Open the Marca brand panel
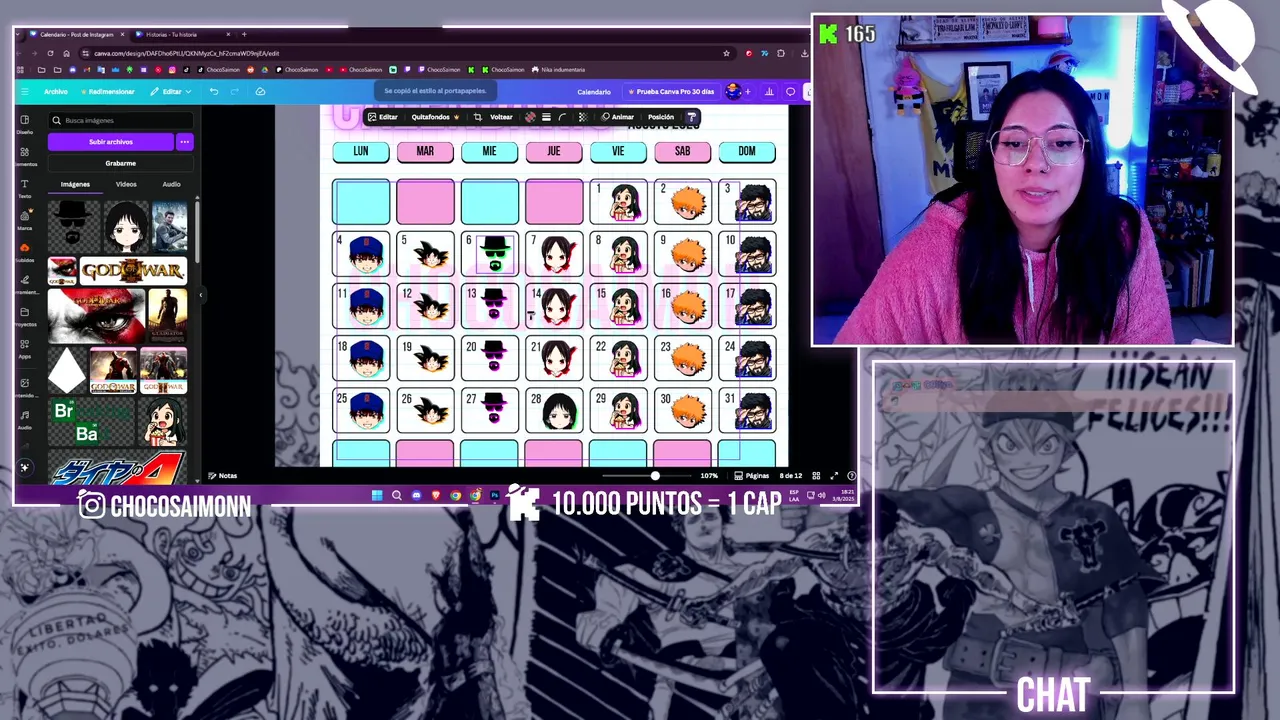The height and width of the screenshot is (720, 1280). pos(24,219)
